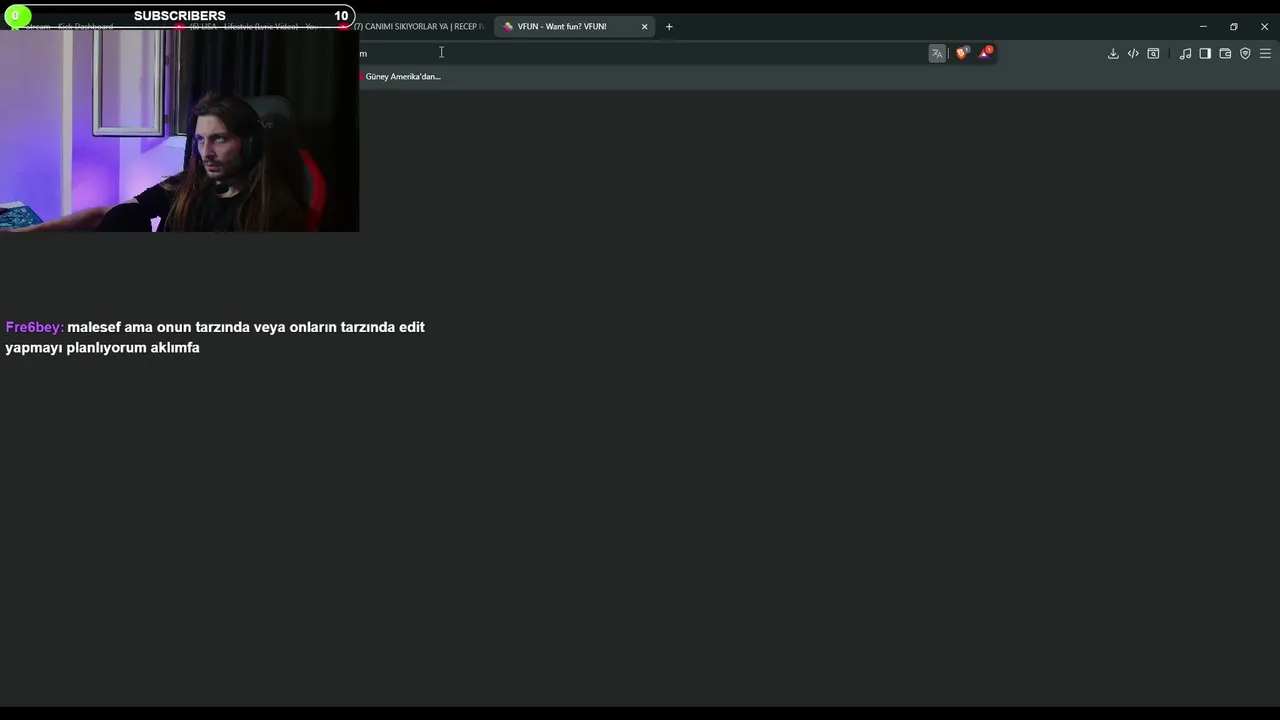Viewport: 1280px width, 720px height.
Task: Click the SUBSCRIBERS goal bar
Action: [x=178, y=16]
